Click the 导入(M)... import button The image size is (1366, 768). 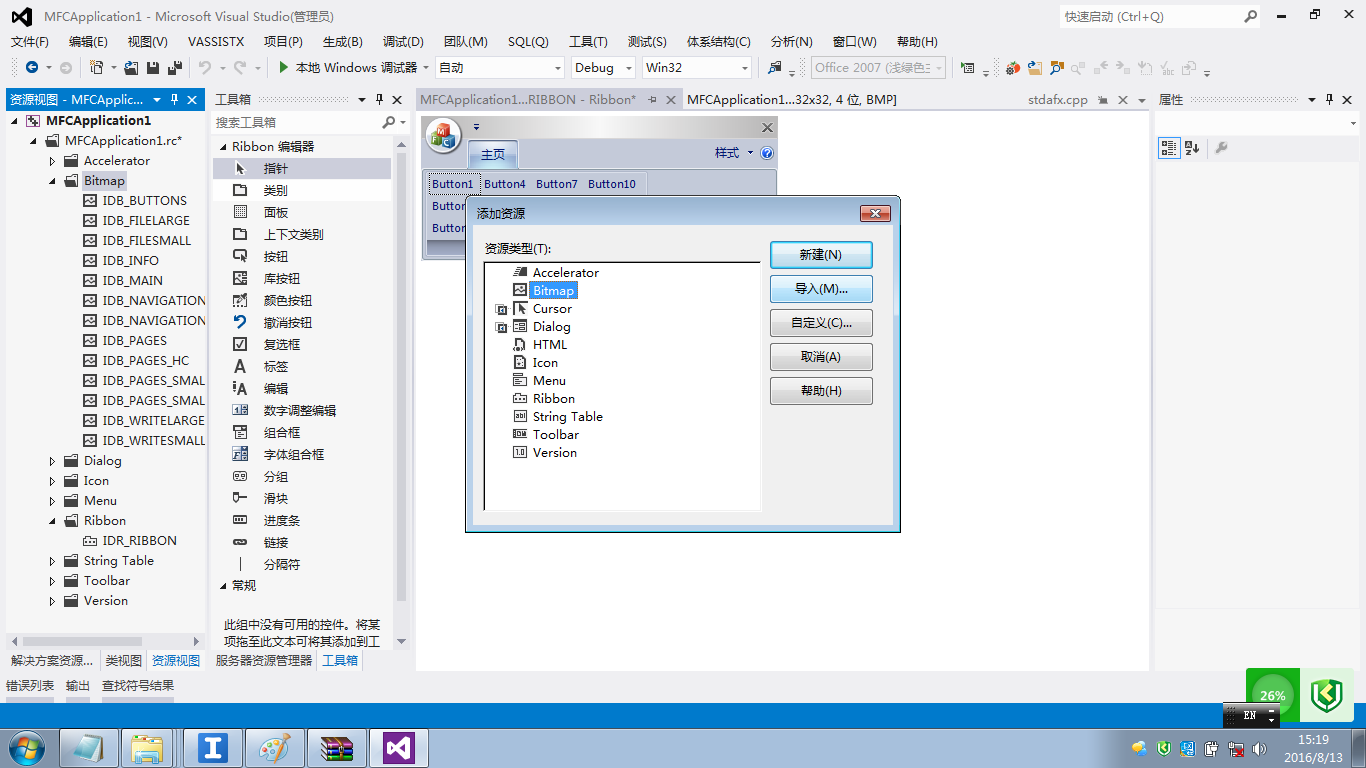pos(820,289)
